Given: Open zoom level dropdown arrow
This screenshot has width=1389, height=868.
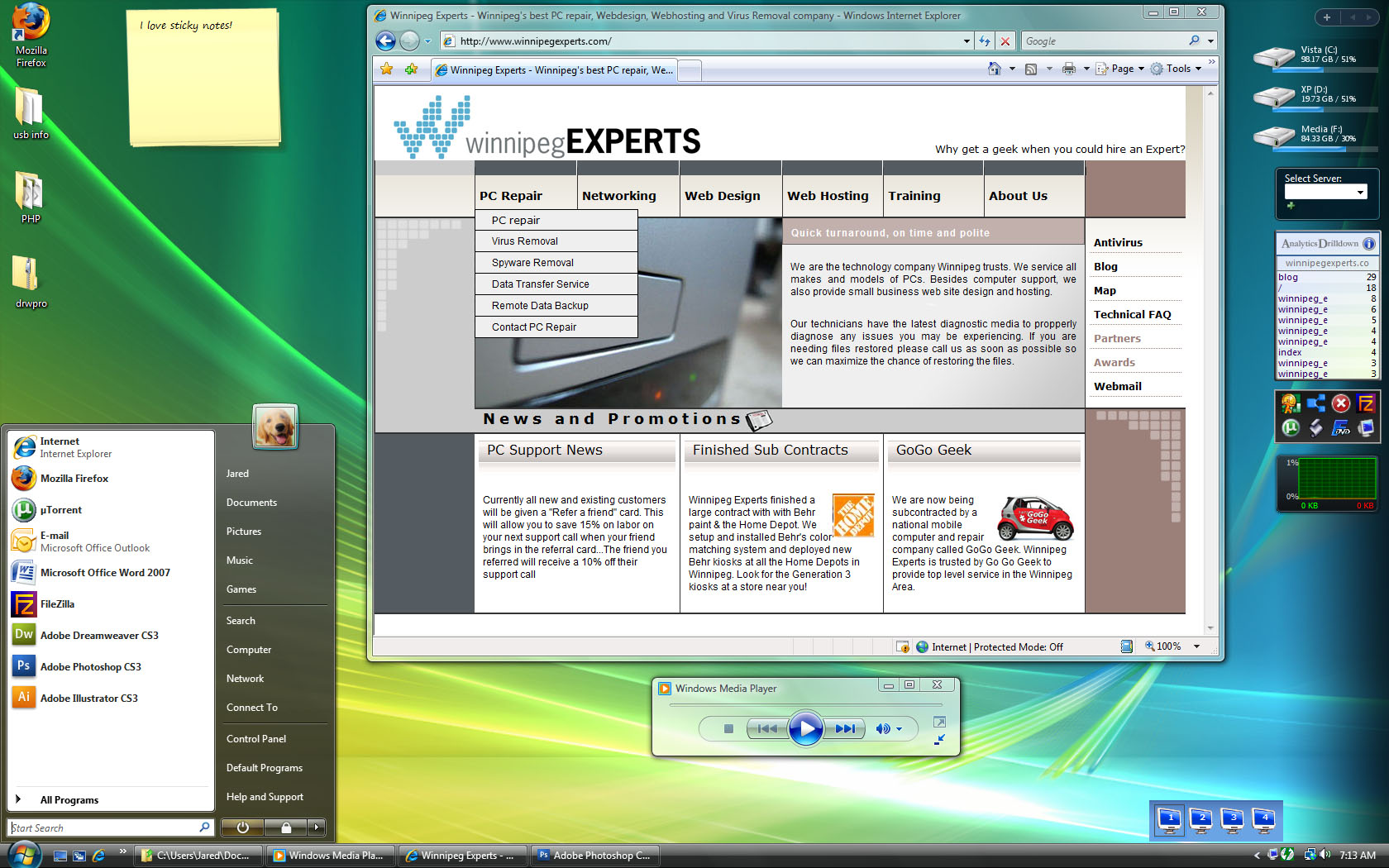Looking at the screenshot, I should click(1196, 646).
